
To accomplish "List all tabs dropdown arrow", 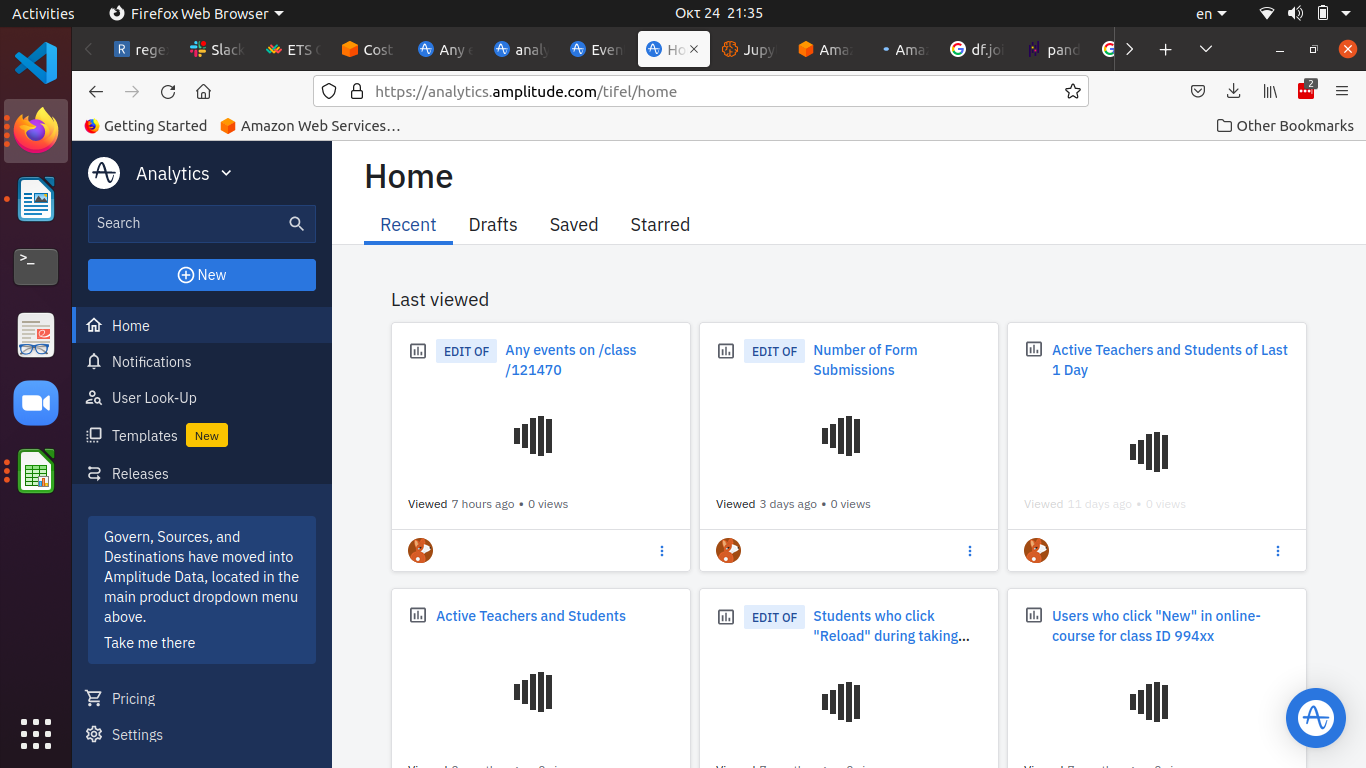I will pyautogui.click(x=1206, y=49).
